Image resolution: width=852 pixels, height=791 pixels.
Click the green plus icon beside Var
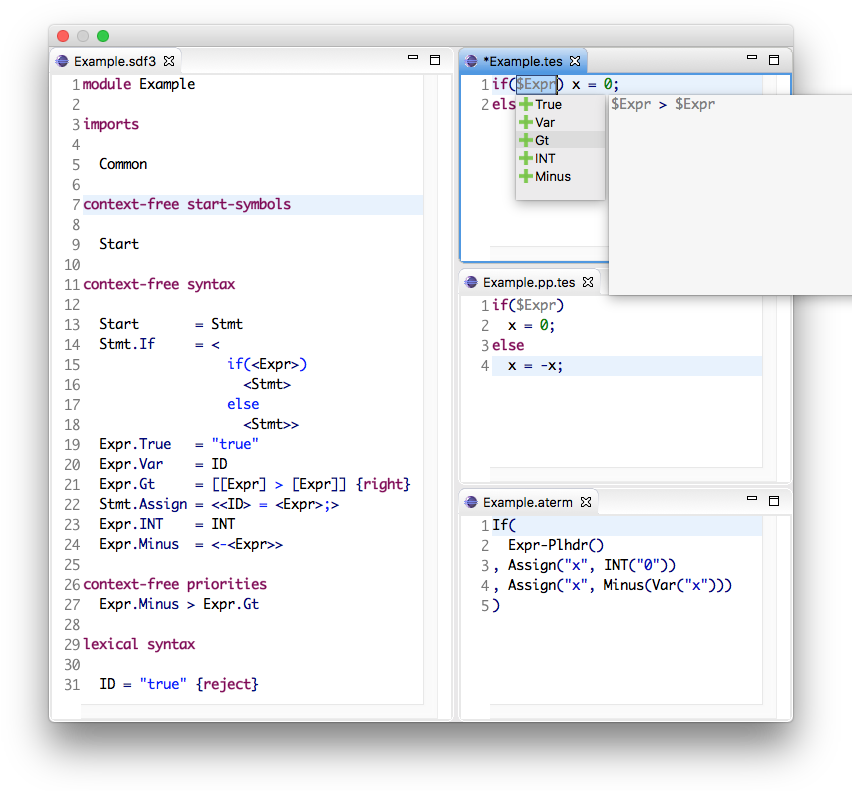click(x=525, y=122)
